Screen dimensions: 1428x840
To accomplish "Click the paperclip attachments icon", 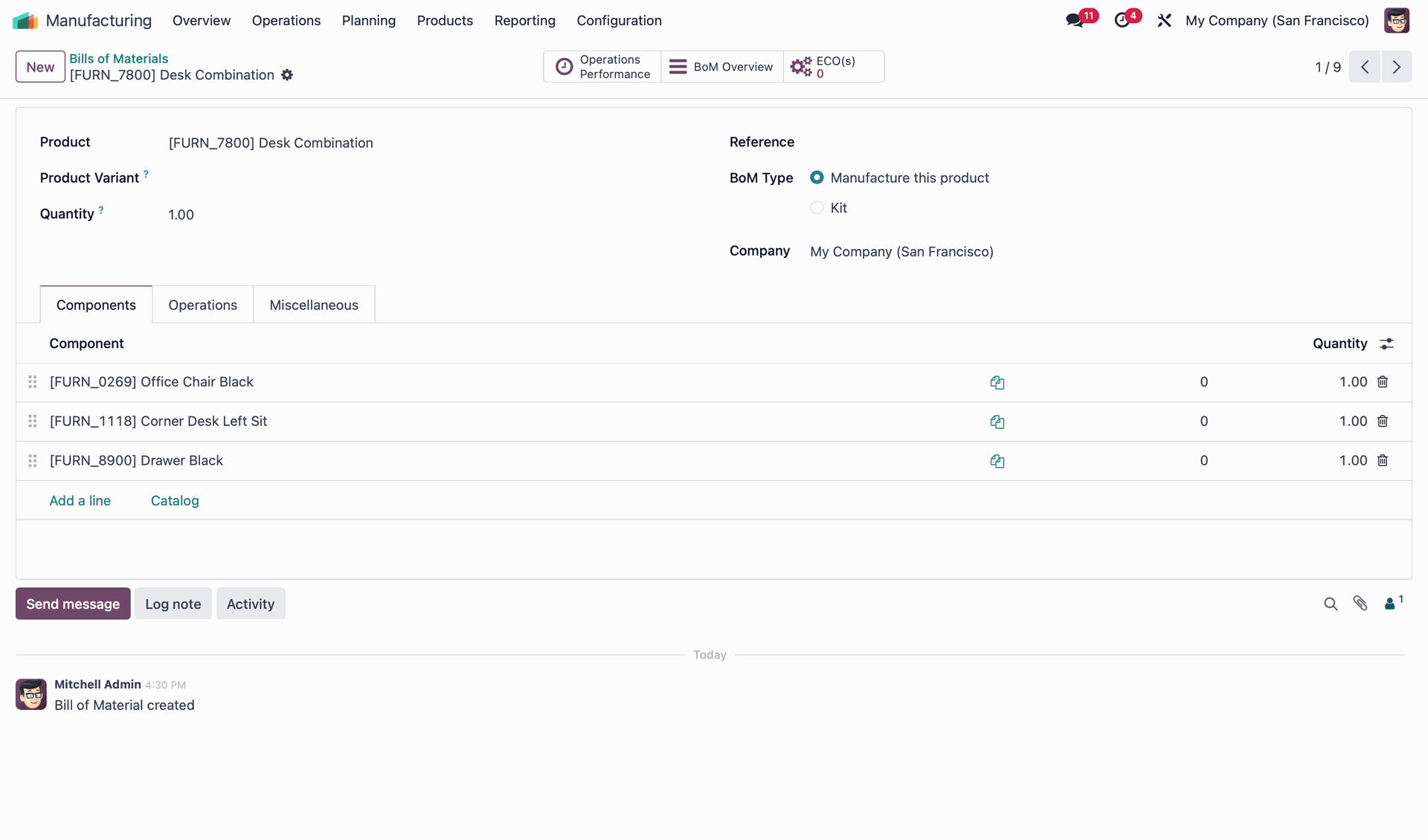I will pyautogui.click(x=1360, y=604).
